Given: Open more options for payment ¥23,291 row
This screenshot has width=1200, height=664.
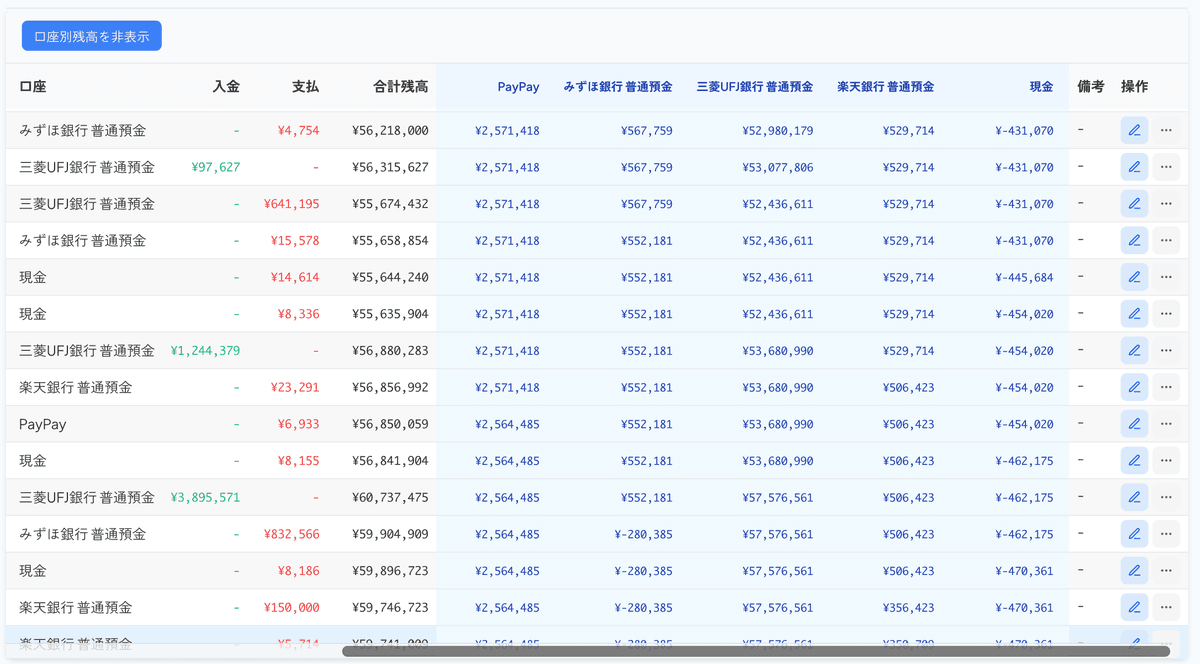Looking at the screenshot, I should (1166, 387).
